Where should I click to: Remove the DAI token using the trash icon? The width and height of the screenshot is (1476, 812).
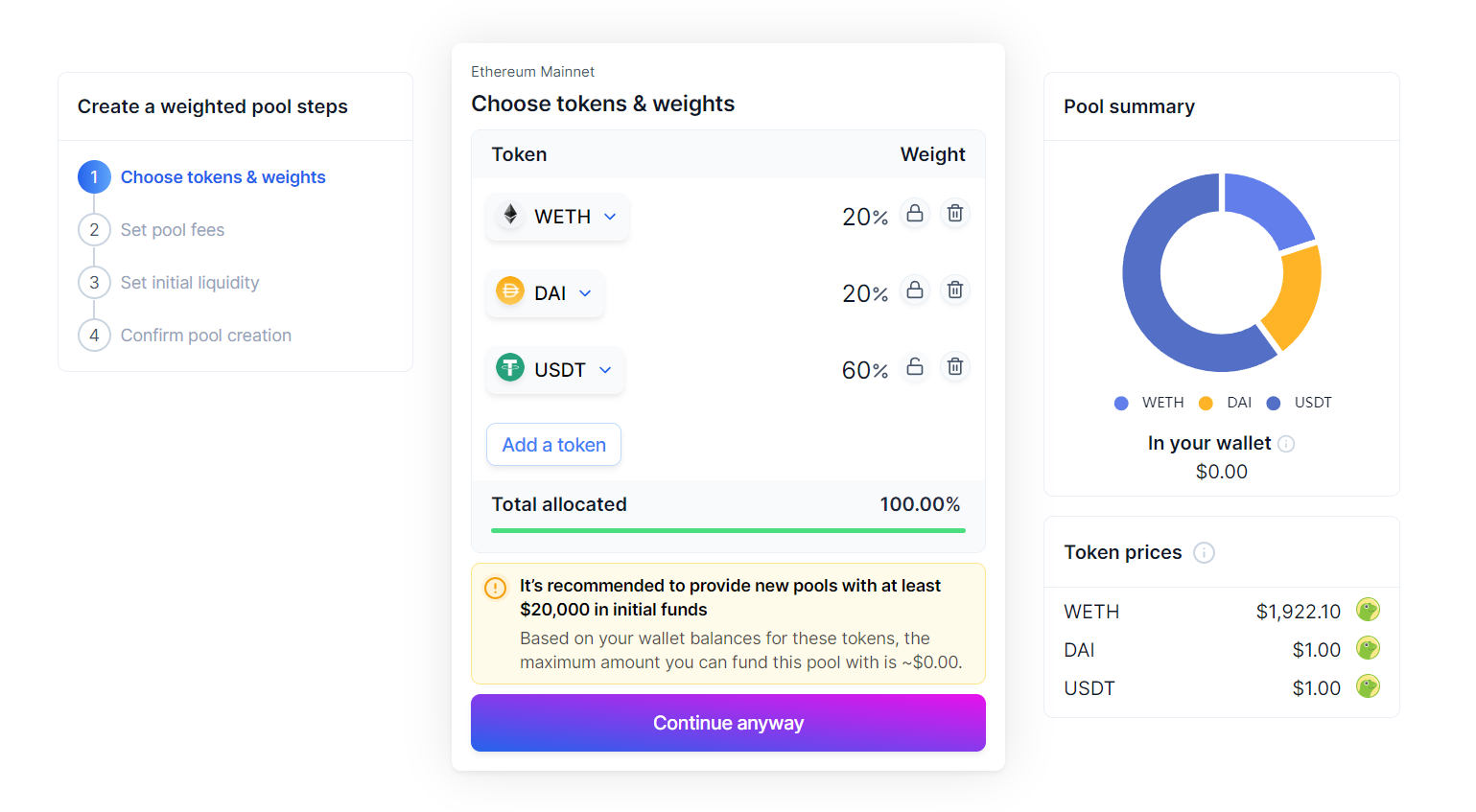click(955, 290)
